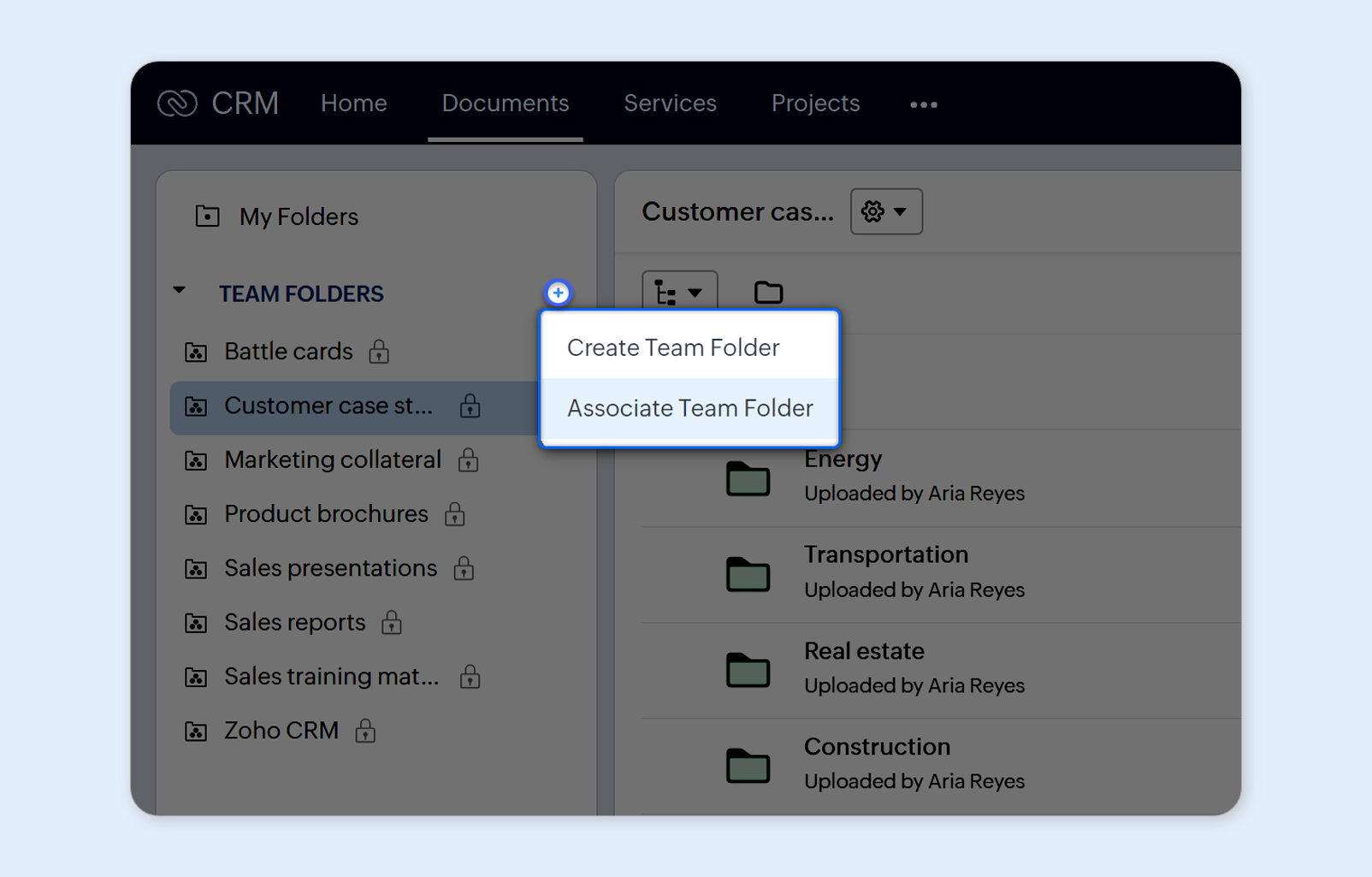Open the Real estate folder
This screenshot has width=1372, height=877.
pyautogui.click(x=863, y=651)
